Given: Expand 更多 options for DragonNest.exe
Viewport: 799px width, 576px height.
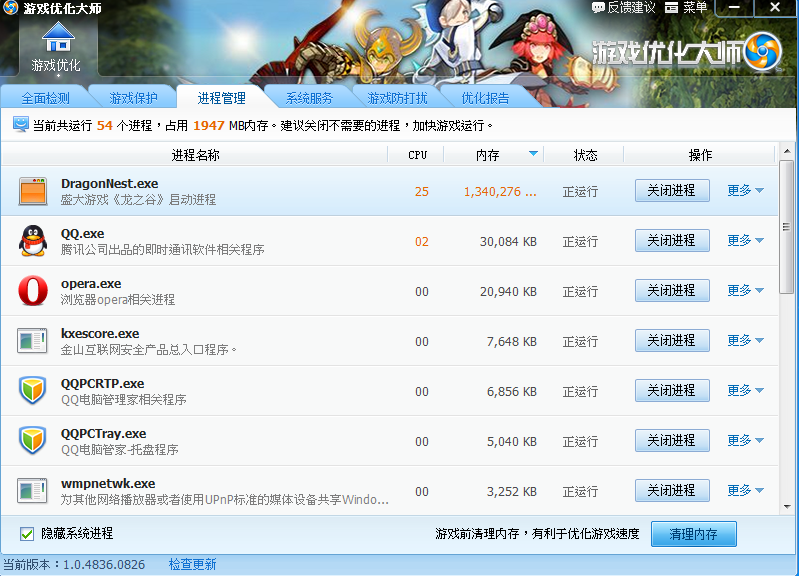Looking at the screenshot, I should click(x=745, y=191).
